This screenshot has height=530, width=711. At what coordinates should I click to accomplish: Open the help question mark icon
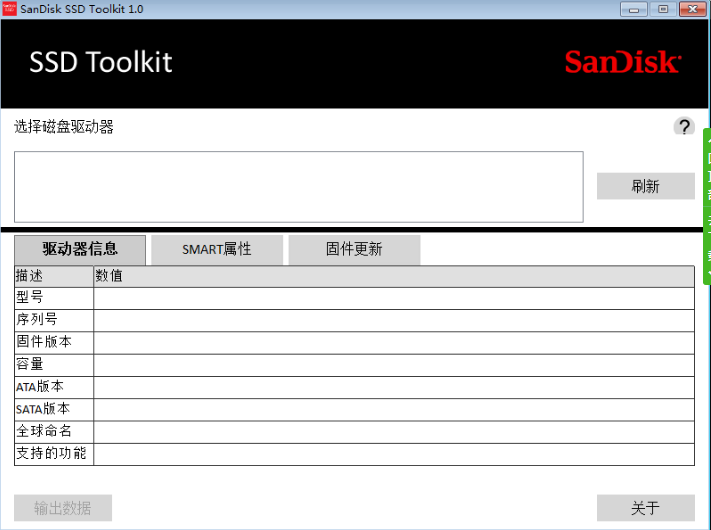[x=684, y=126]
